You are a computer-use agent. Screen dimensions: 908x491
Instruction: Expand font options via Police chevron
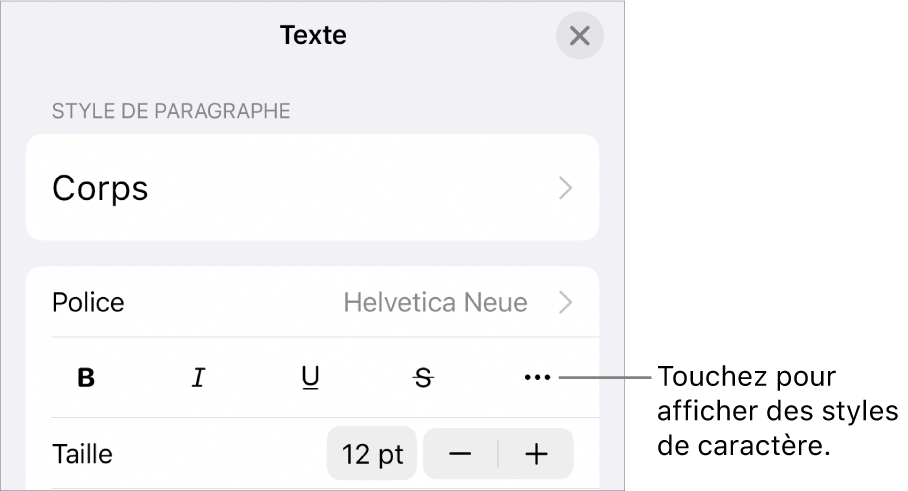(x=566, y=302)
